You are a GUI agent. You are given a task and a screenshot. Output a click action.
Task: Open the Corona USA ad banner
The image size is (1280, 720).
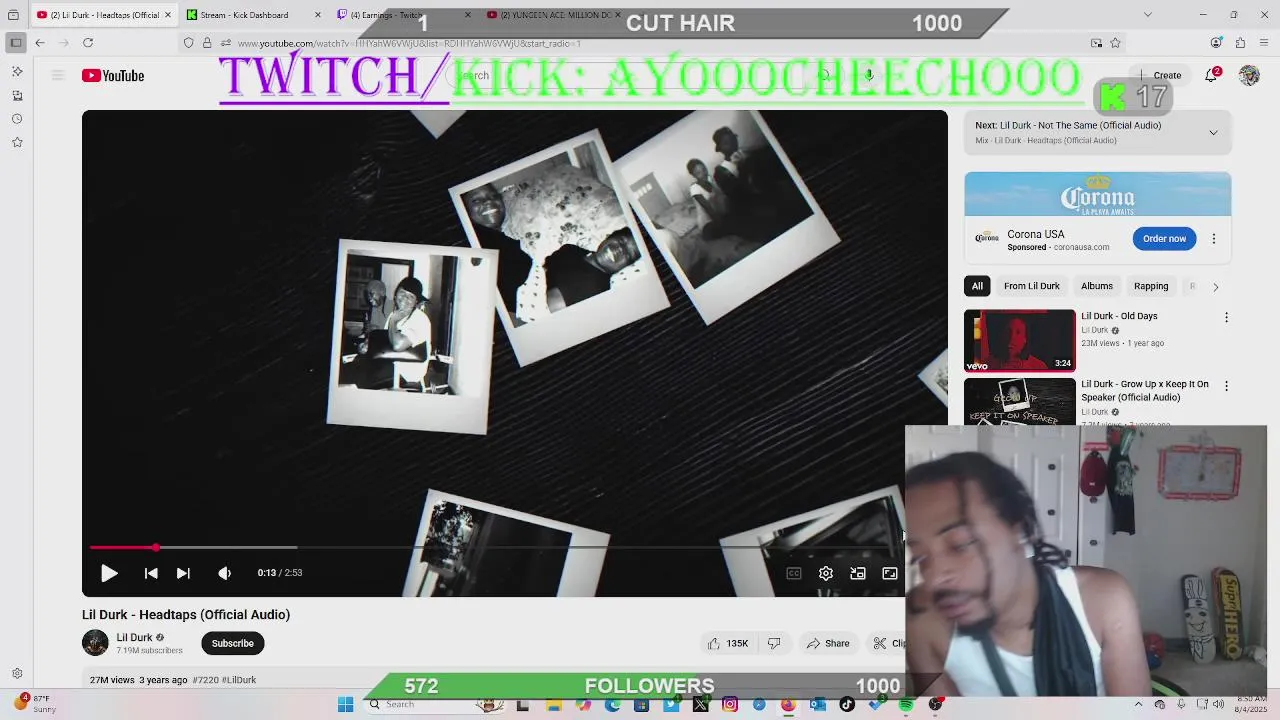coord(1098,194)
